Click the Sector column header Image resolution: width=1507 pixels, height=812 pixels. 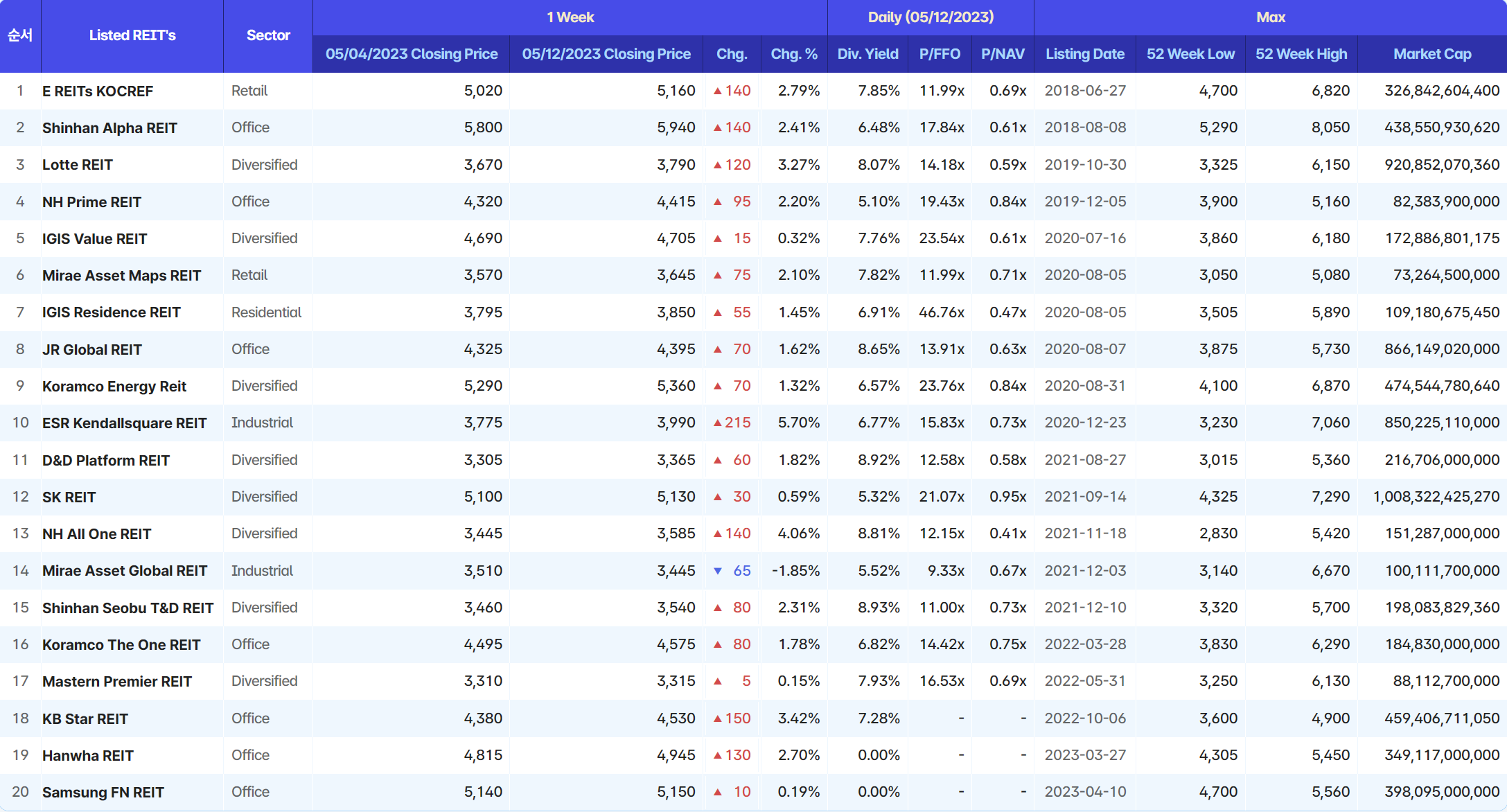pos(268,35)
